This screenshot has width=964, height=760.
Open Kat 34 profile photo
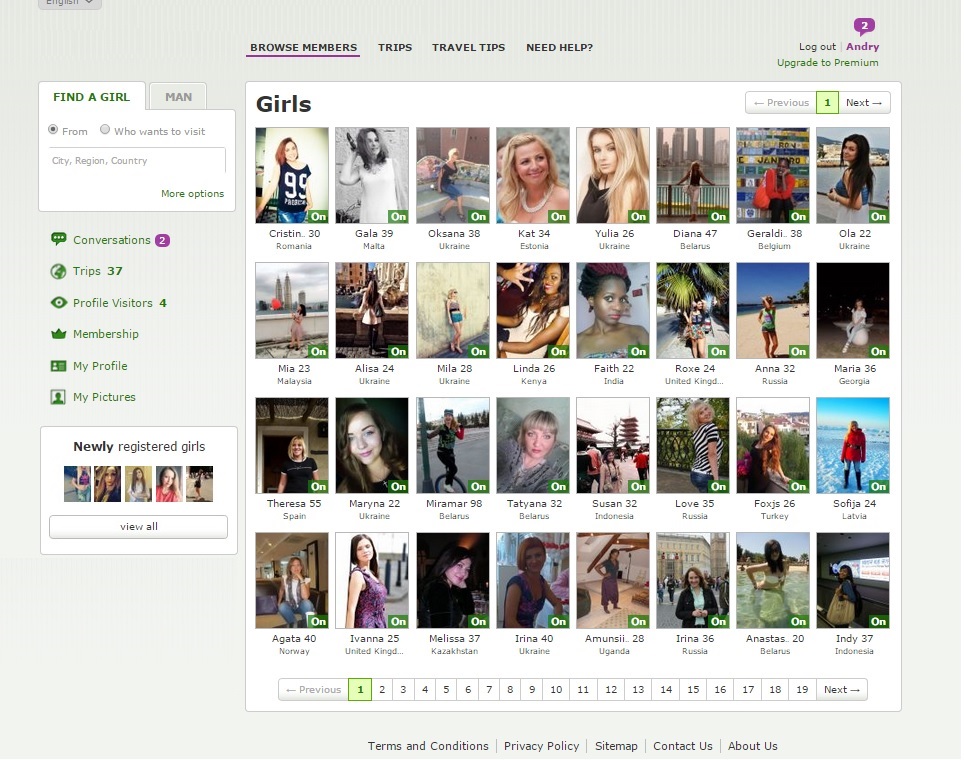(x=533, y=175)
